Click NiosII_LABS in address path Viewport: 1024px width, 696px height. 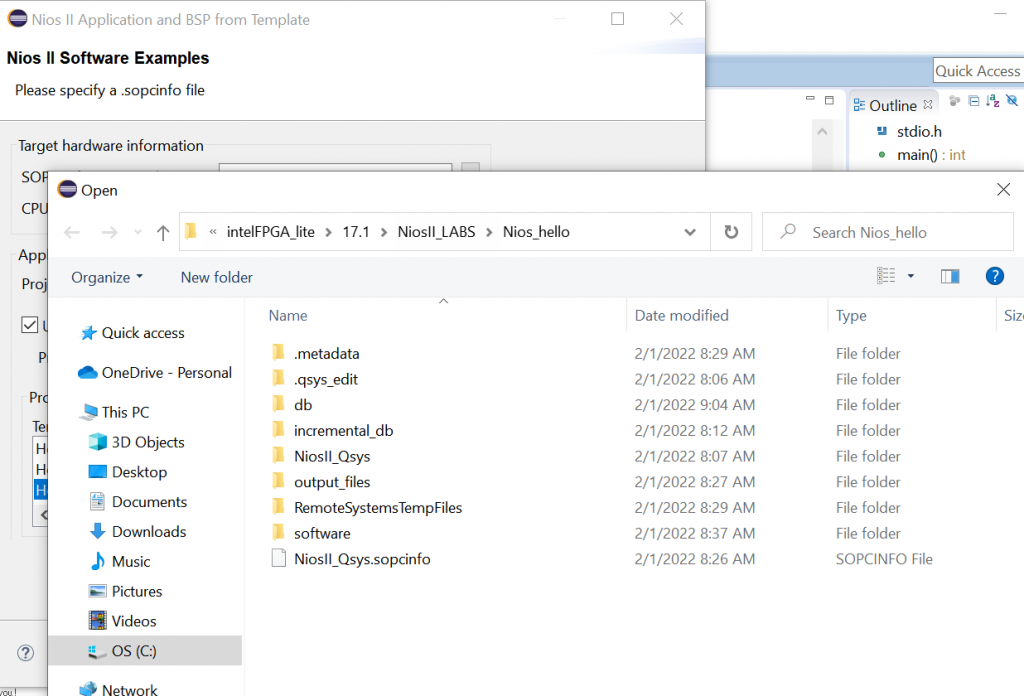pyautogui.click(x=436, y=232)
